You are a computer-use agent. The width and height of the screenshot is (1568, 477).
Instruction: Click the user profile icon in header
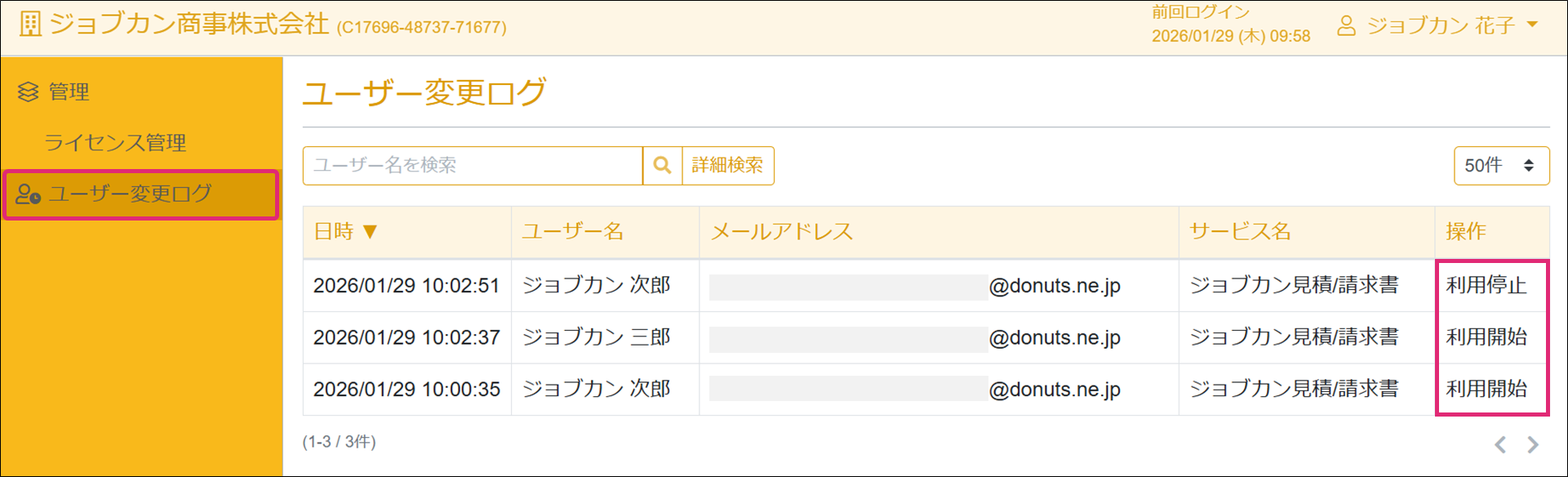(x=1346, y=26)
